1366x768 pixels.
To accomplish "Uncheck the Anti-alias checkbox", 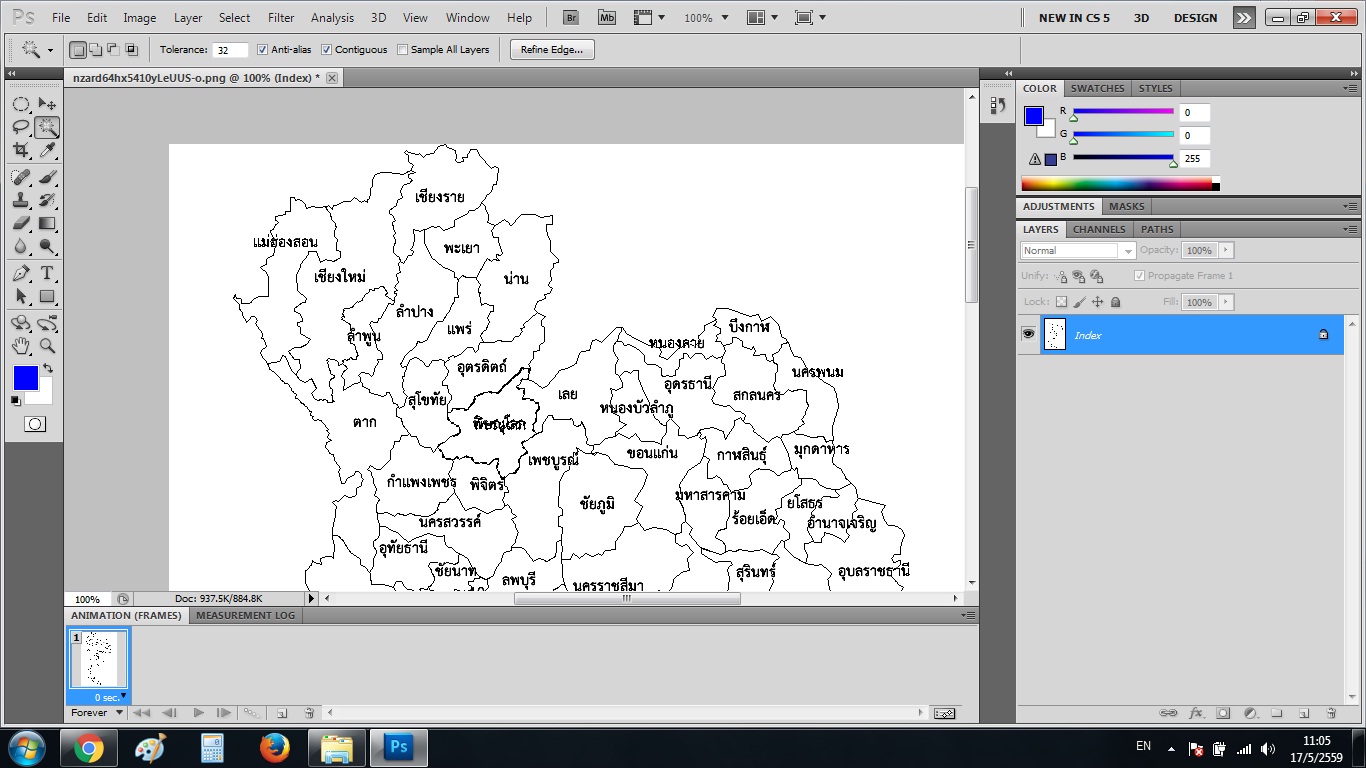I will (262, 50).
